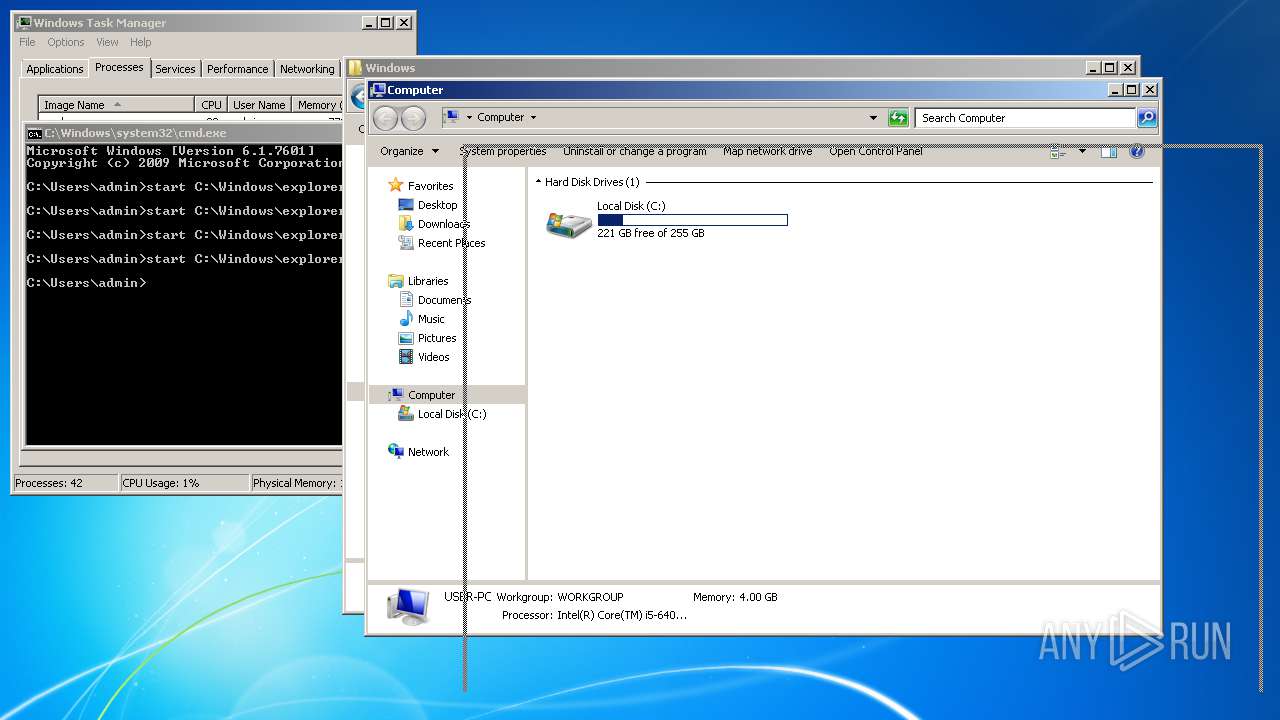Open the Organize dropdown menu
The height and width of the screenshot is (720, 1280).
[x=409, y=151]
